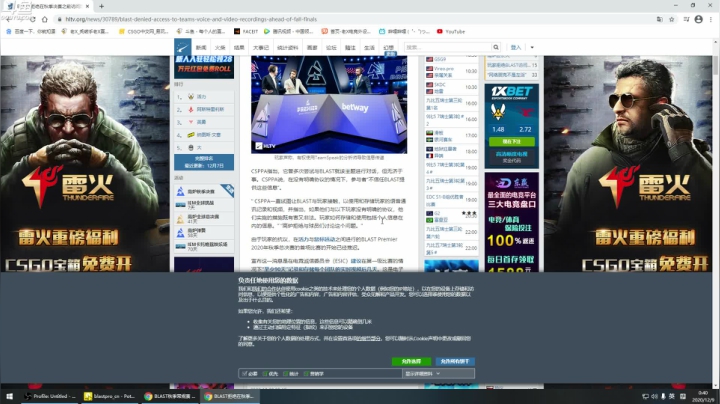Go to Chrome home page
The width and height of the screenshot is (720, 404).
[x=45, y=19]
